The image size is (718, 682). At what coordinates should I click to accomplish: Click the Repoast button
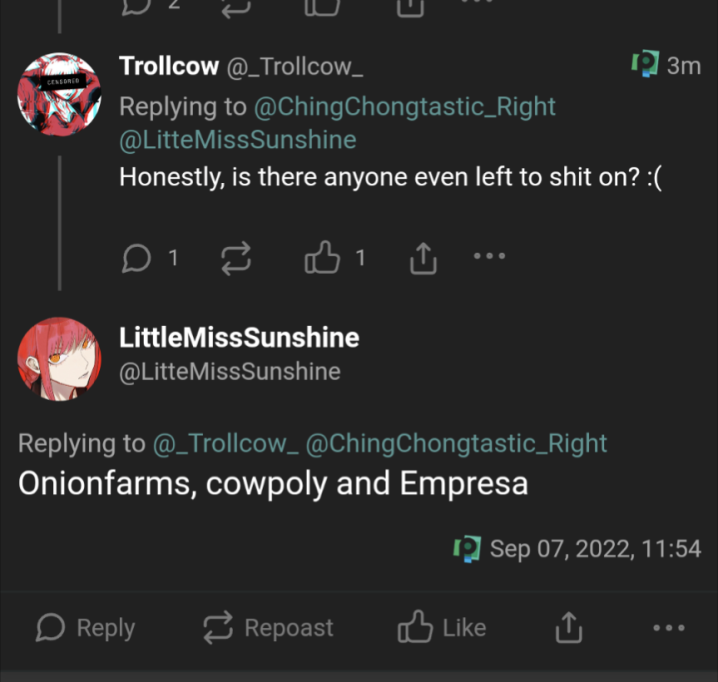(268, 627)
